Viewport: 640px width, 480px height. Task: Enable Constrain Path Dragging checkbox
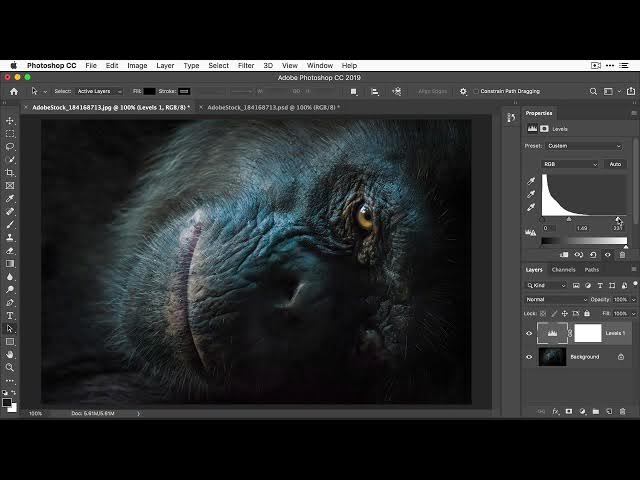[477, 91]
